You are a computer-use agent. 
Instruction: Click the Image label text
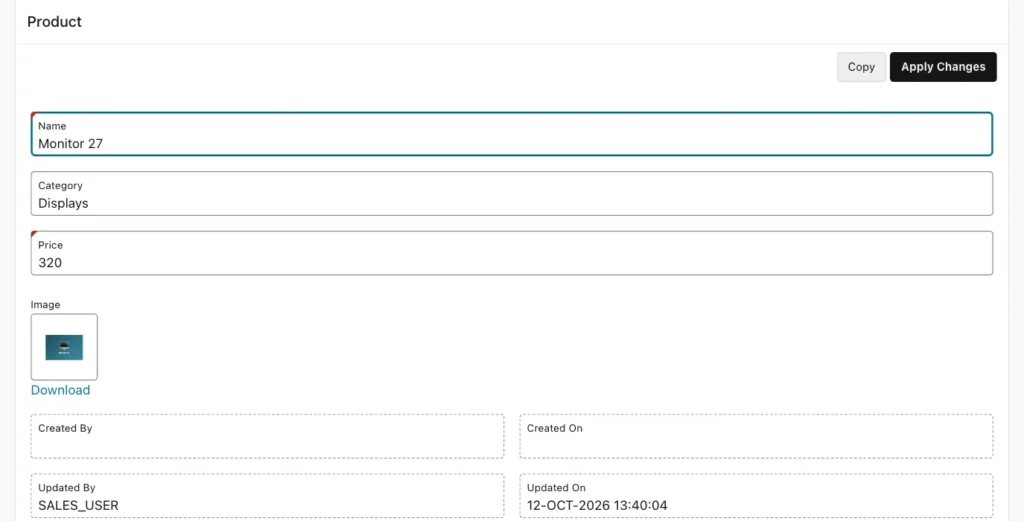(45, 304)
